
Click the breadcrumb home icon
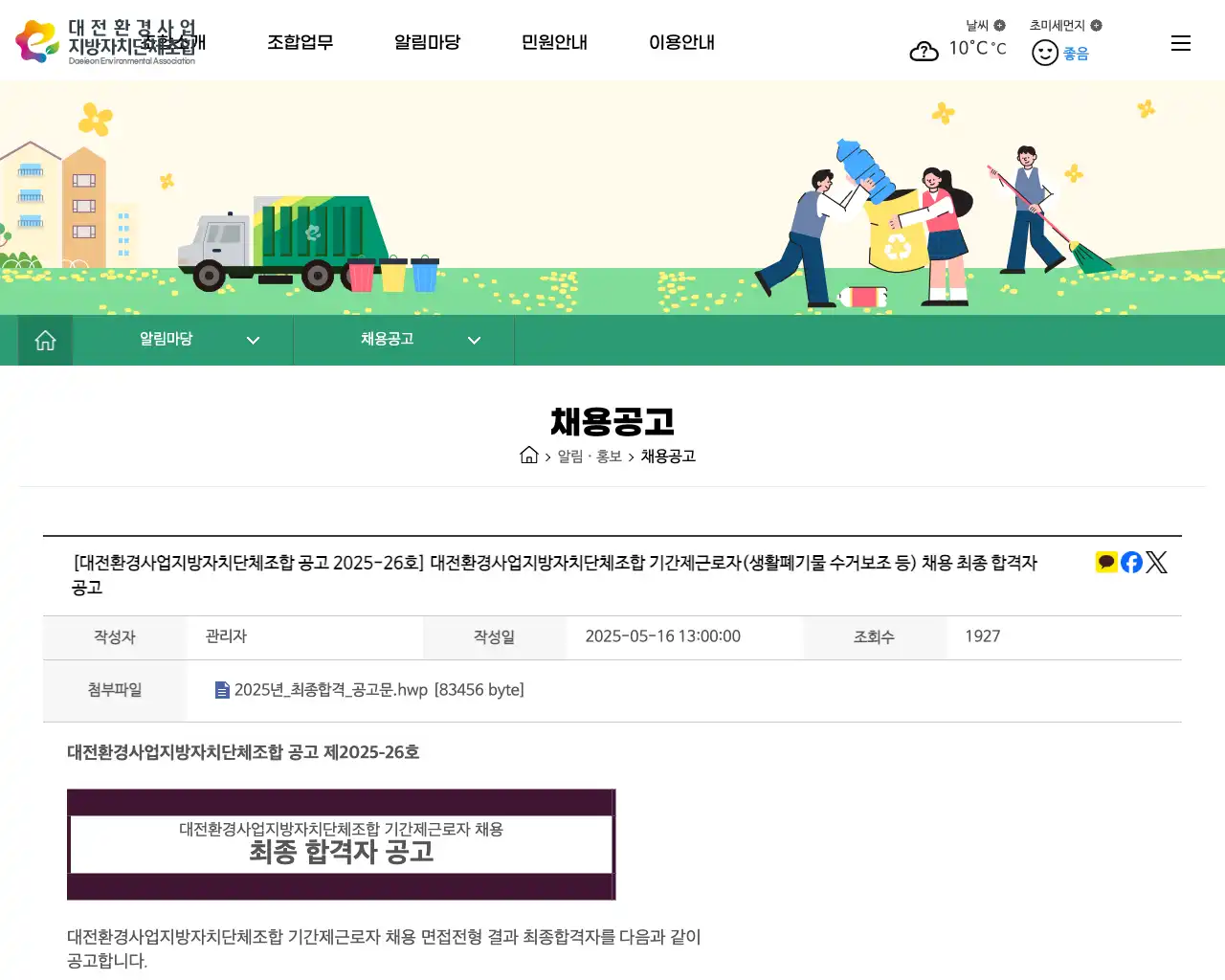(529, 456)
